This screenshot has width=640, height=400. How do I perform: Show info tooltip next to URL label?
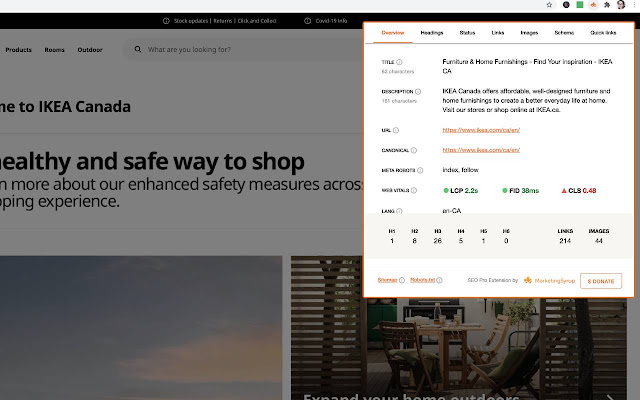(x=396, y=130)
